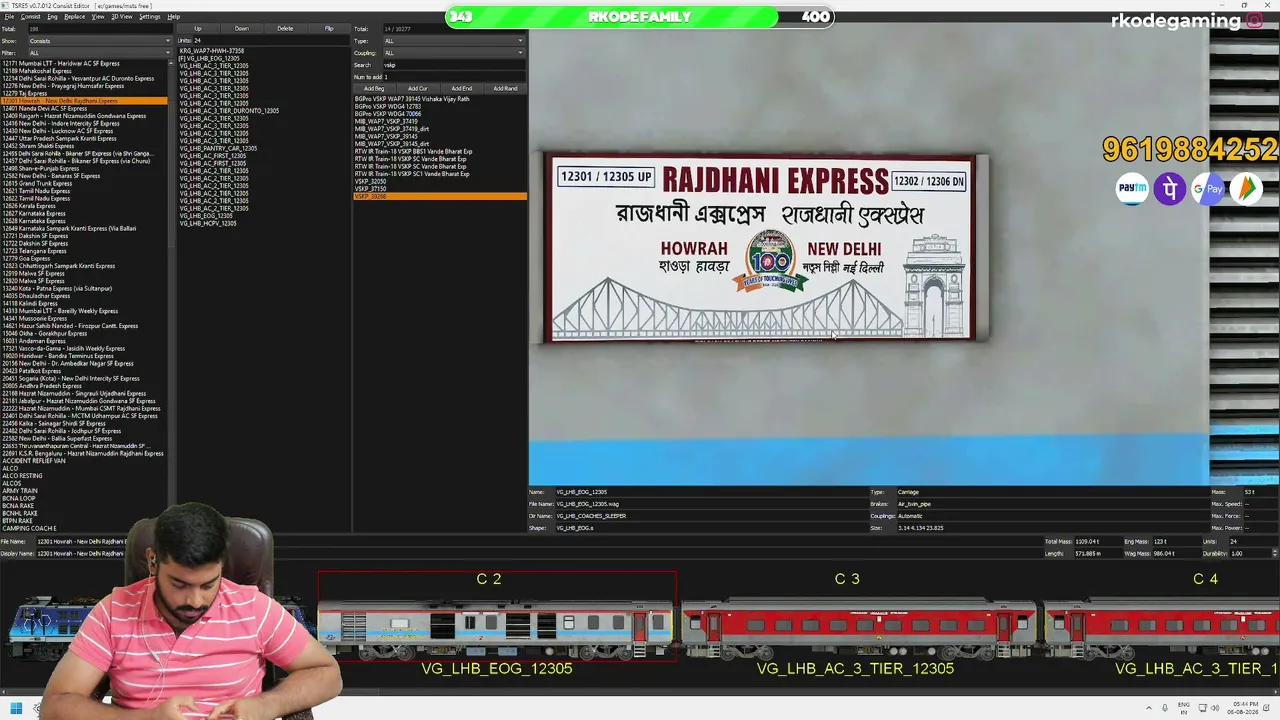The image size is (1280, 720).
Task: Click the Add Beg button
Action: click(374, 89)
